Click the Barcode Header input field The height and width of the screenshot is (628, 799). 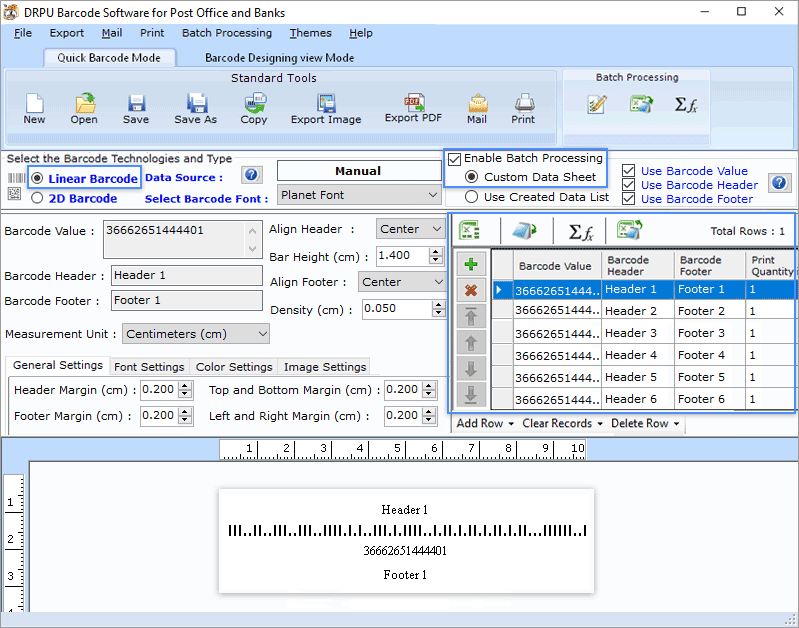tap(187, 275)
